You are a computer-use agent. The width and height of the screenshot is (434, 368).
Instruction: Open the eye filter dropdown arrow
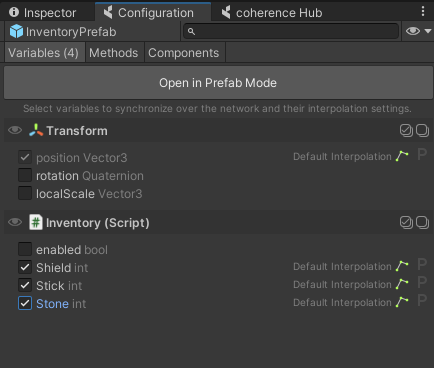pyautogui.click(x=428, y=31)
